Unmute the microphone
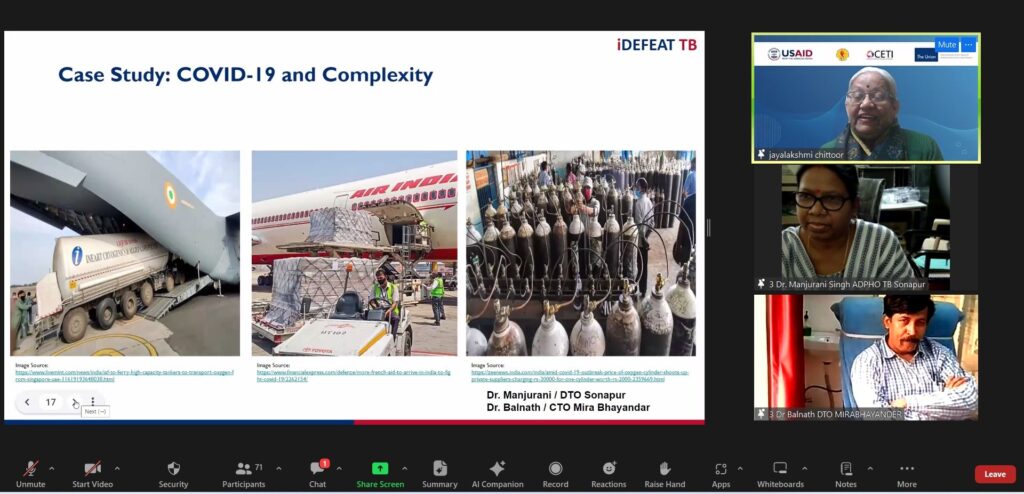The width and height of the screenshot is (1024, 494). 31,473
